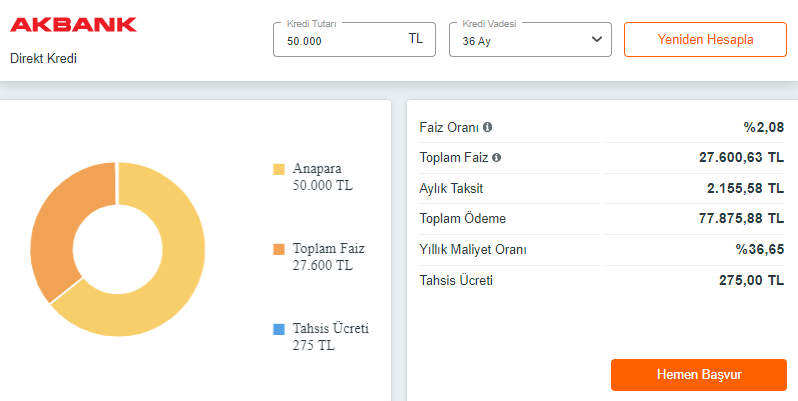Click the Faiz Oranı value %2,08
The image size is (798, 401).
coord(763,128)
